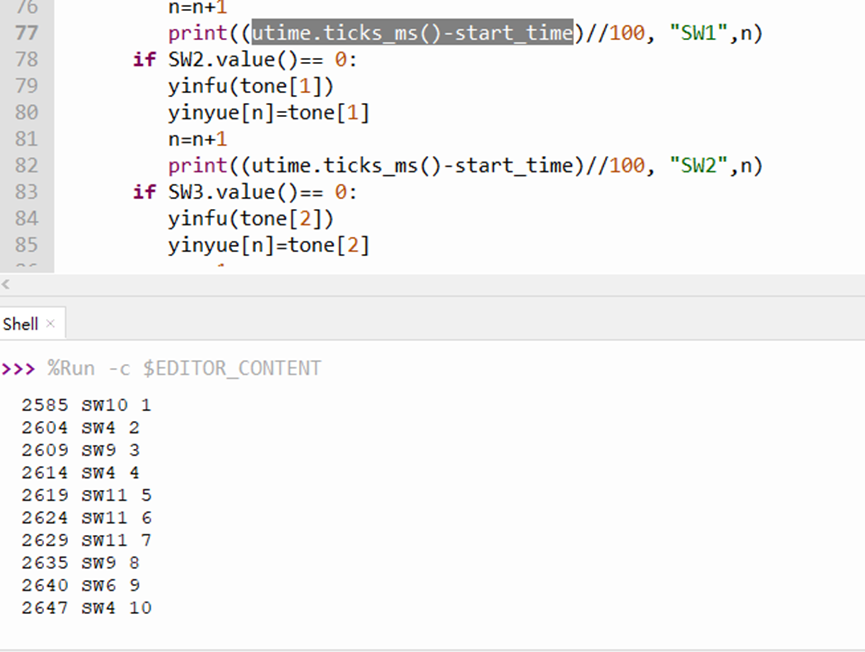Click the yinyue[n]=tone[1] assignment

pyautogui.click(x=269, y=112)
